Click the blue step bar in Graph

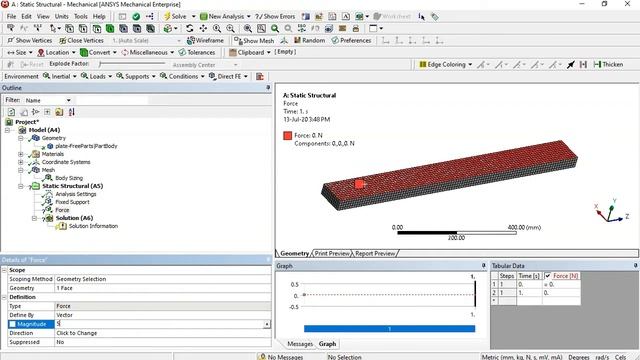click(389, 329)
